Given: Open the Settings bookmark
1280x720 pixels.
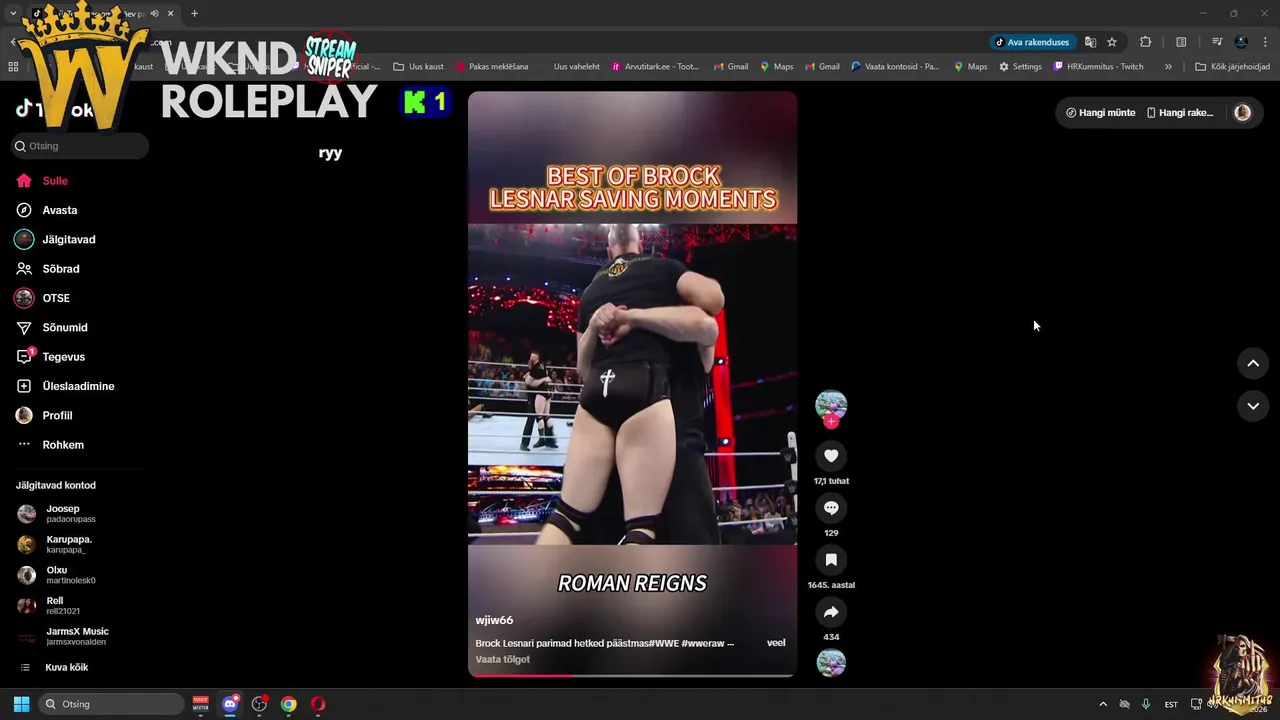Looking at the screenshot, I should pos(1020,67).
